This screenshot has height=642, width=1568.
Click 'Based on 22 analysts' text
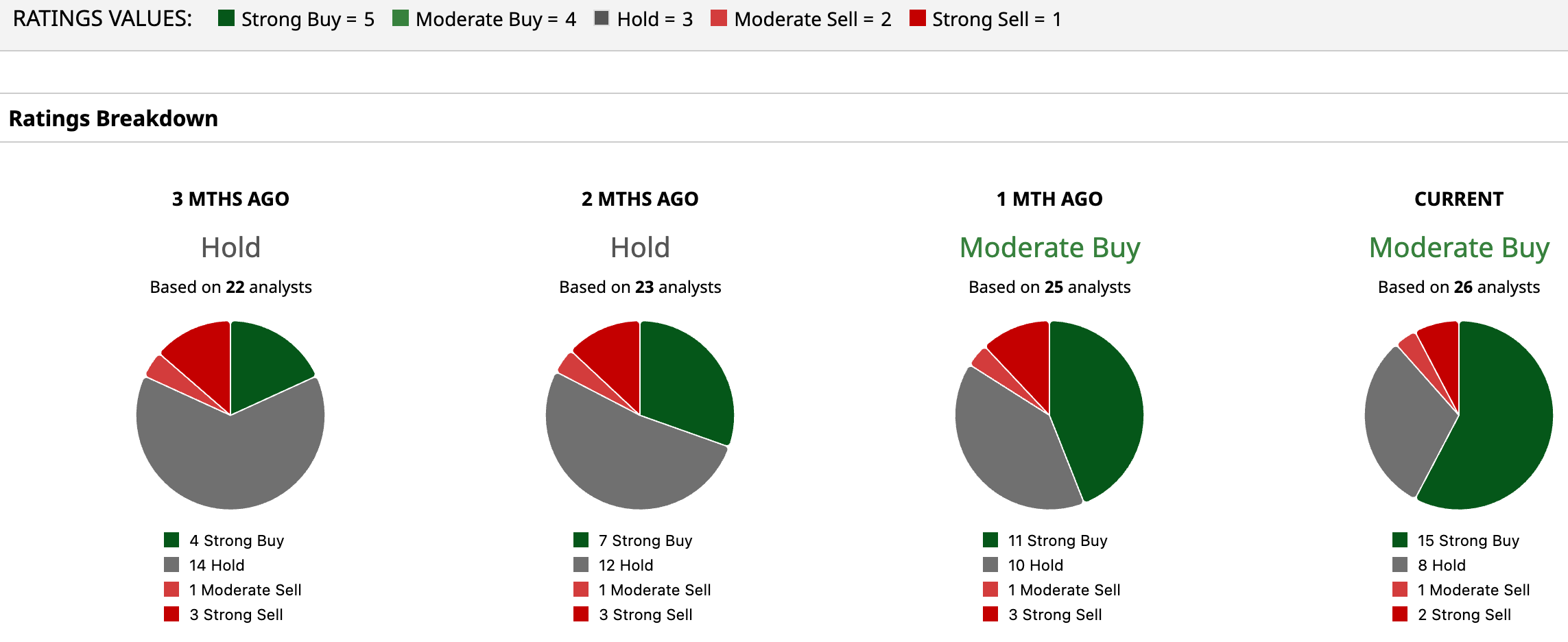click(x=230, y=287)
